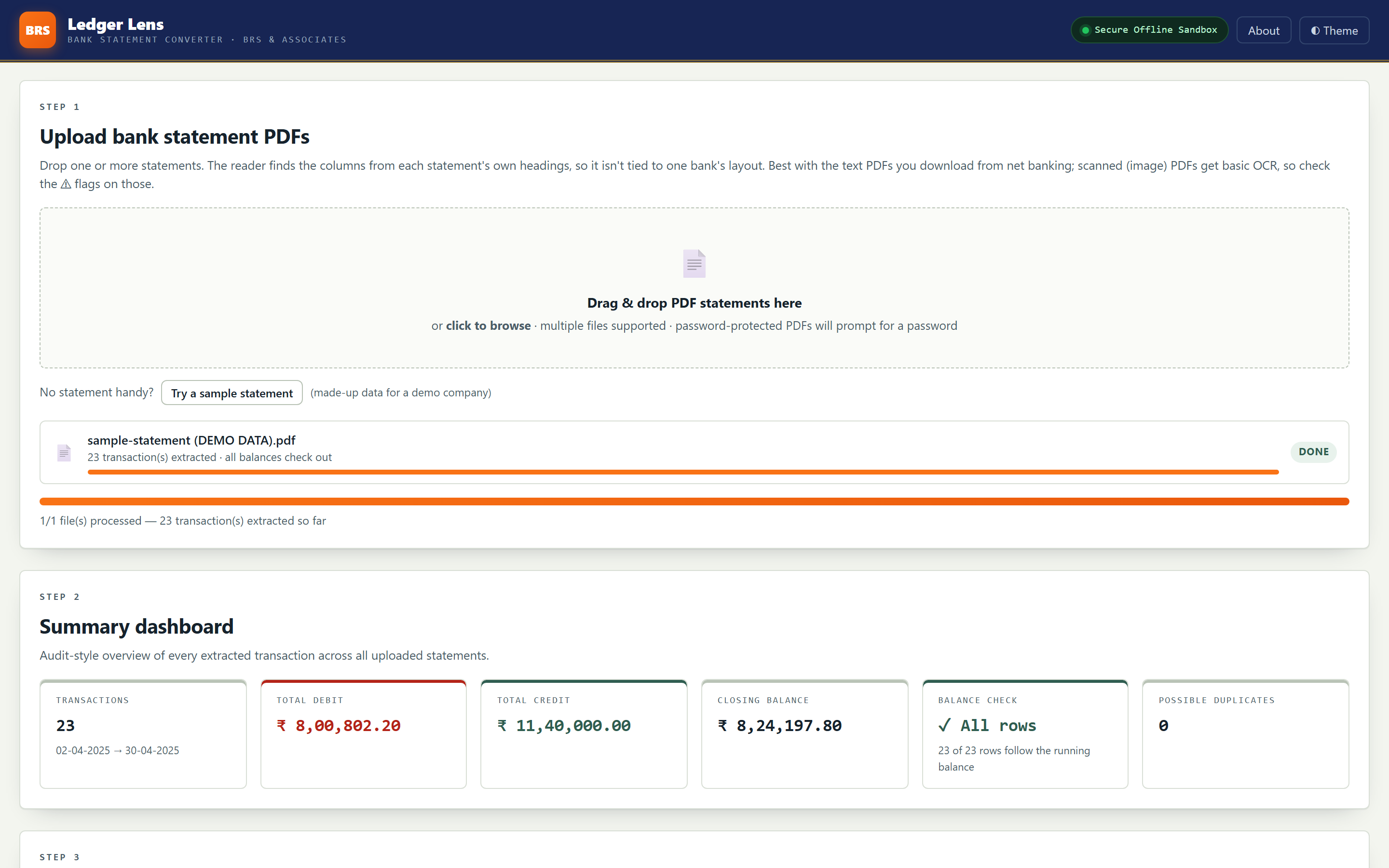This screenshot has height=868, width=1389.
Task: Click Try a sample statement
Action: pyautogui.click(x=232, y=393)
